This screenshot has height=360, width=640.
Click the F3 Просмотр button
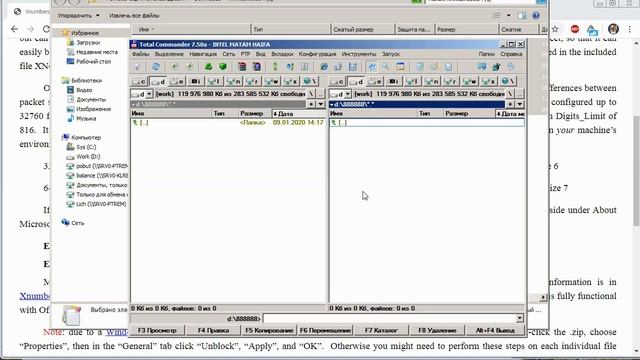[157, 330]
